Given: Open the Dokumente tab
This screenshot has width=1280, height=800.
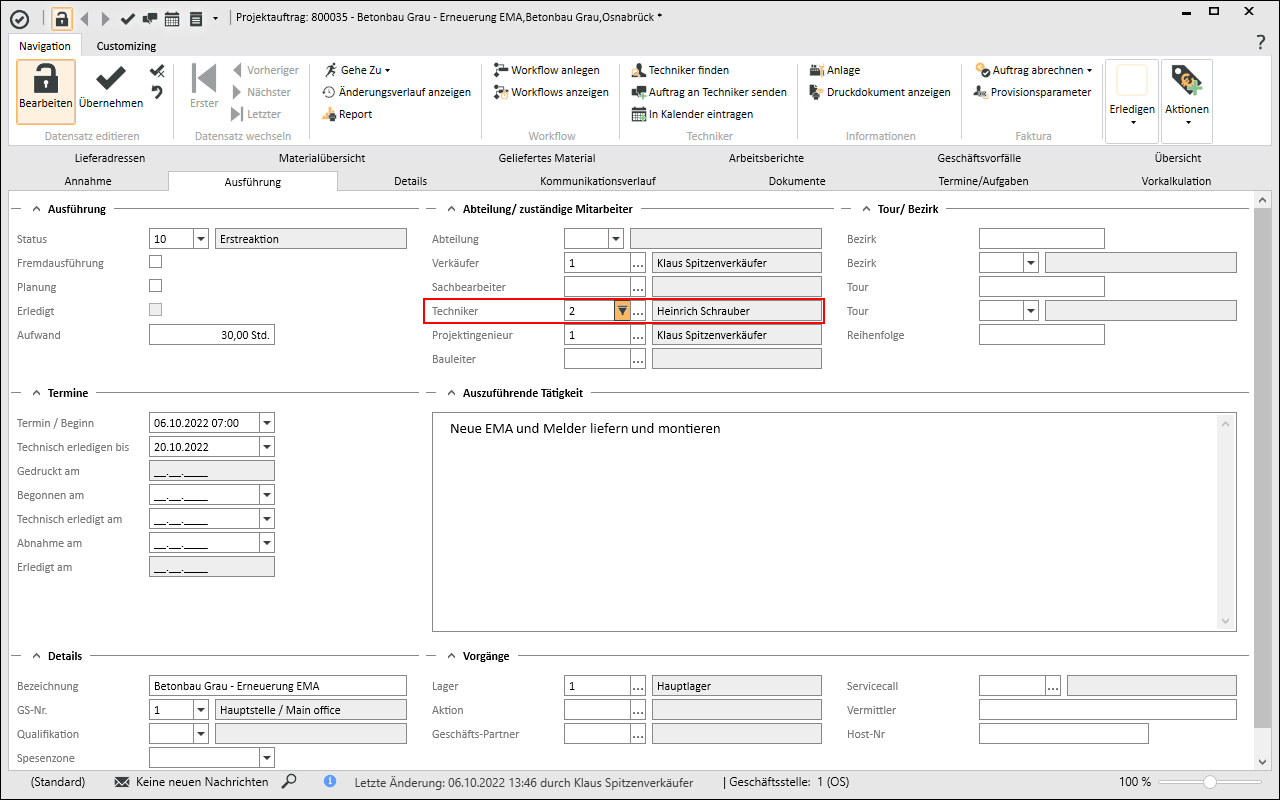Looking at the screenshot, I should click(x=797, y=181).
